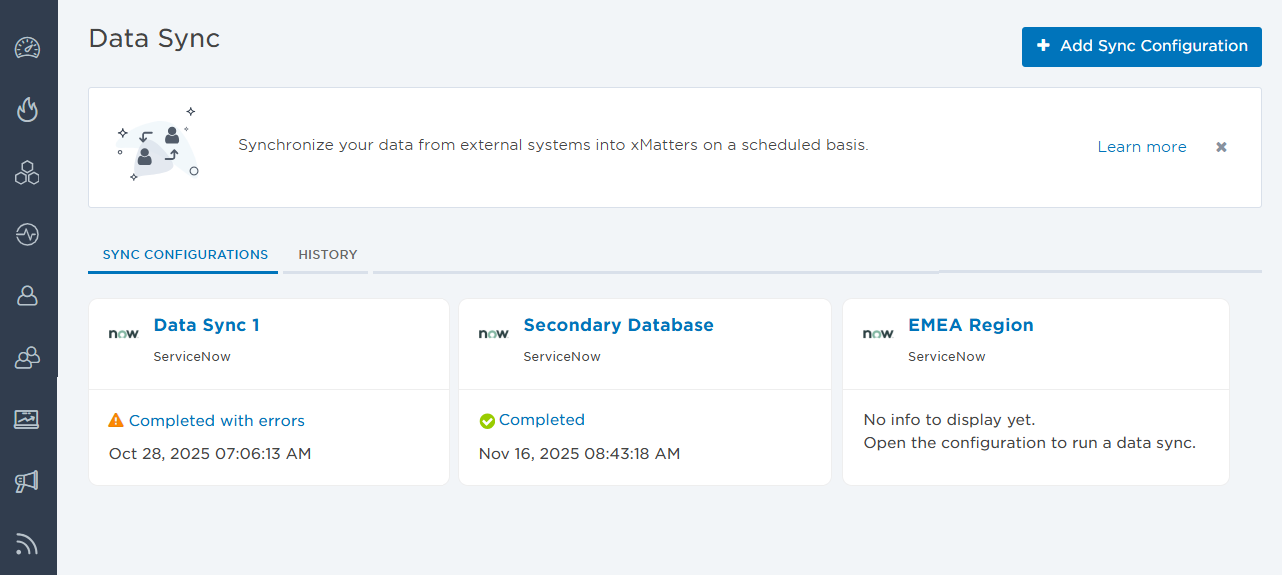Image resolution: width=1282 pixels, height=575 pixels.
Task: Click the flame incidents icon in sidebar
Action: (x=27, y=110)
